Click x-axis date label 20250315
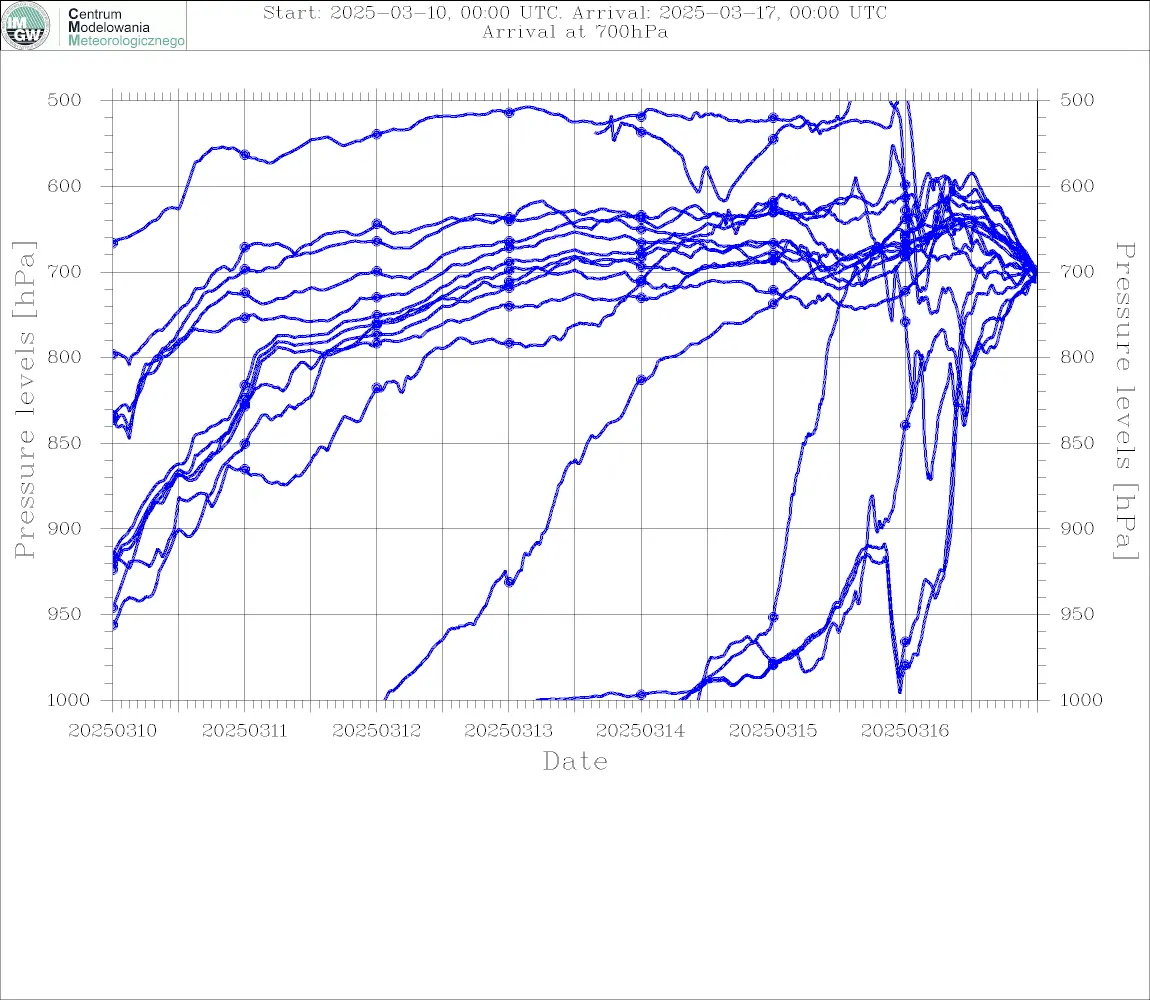The image size is (1150, 1000). [x=773, y=731]
